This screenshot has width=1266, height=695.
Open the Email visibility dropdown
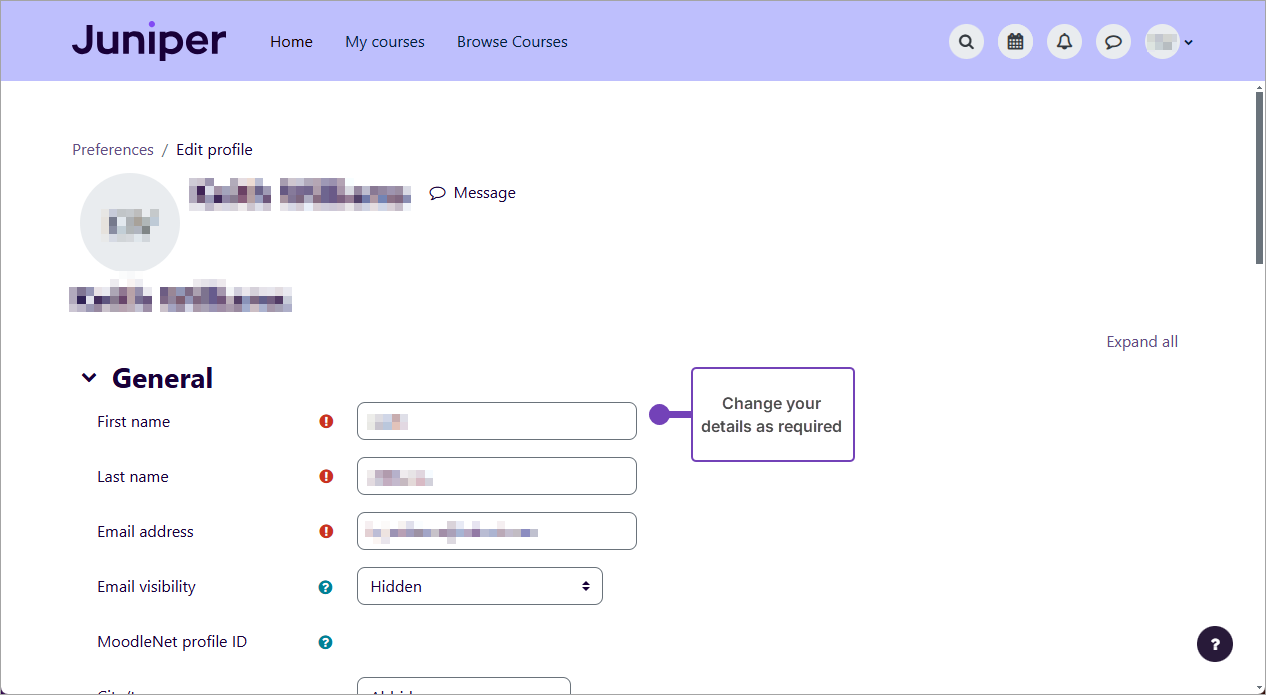[x=479, y=586]
